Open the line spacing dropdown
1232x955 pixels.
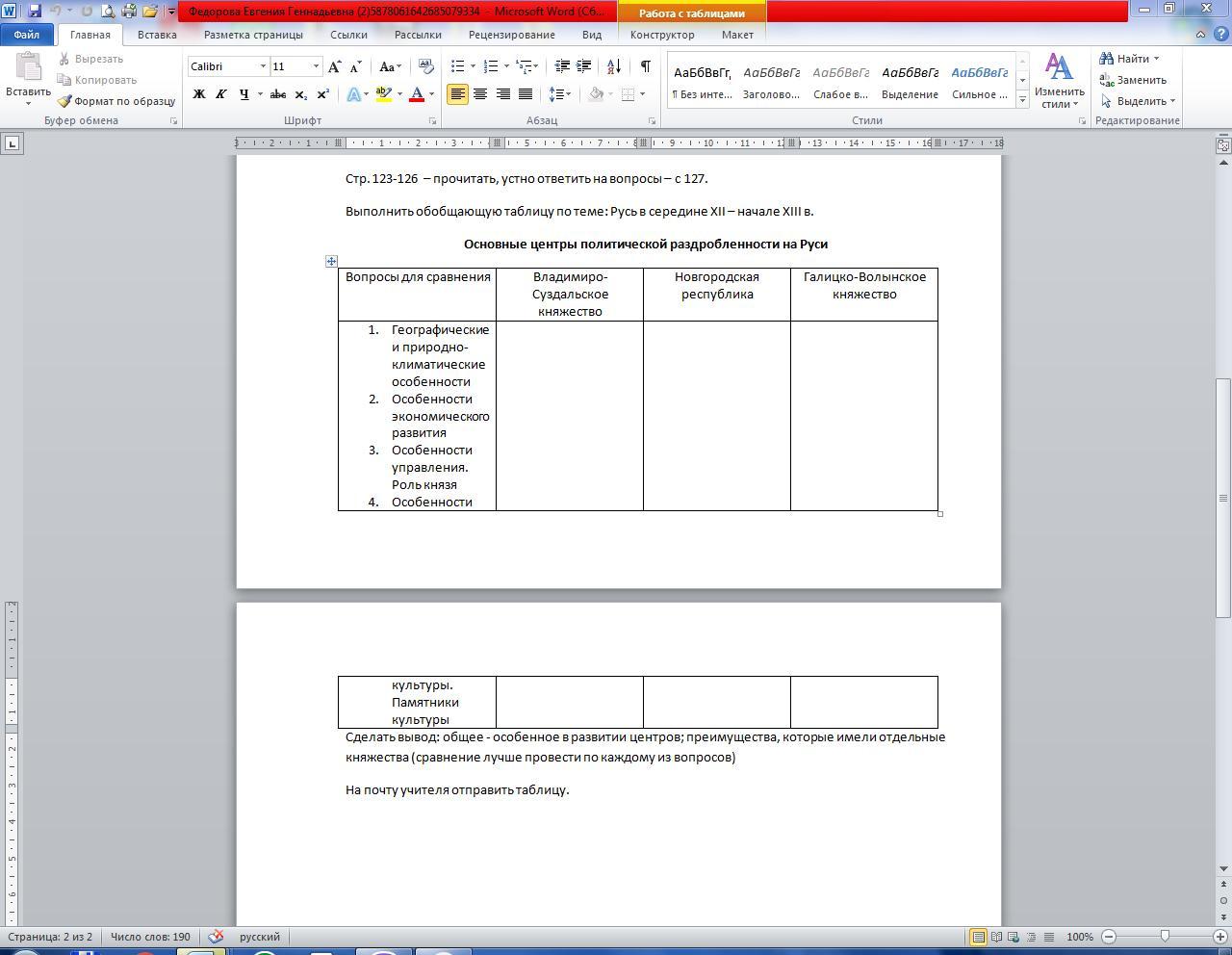pos(559,94)
